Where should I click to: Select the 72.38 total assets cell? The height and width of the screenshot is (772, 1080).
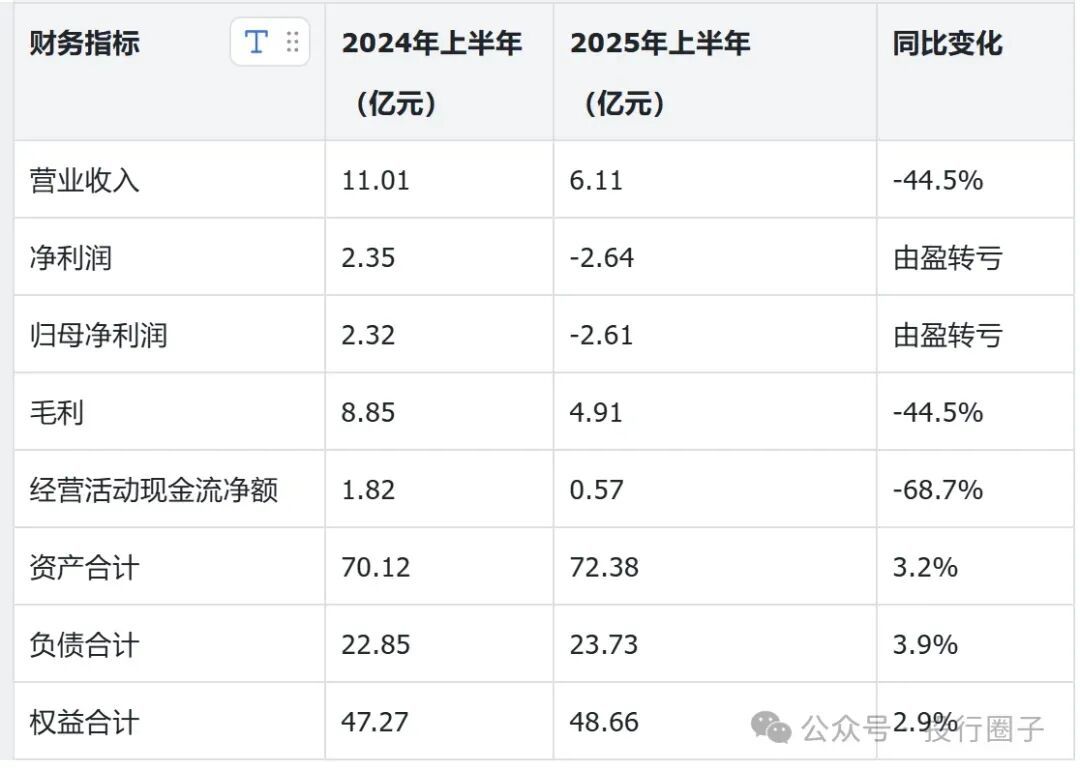tap(604, 567)
